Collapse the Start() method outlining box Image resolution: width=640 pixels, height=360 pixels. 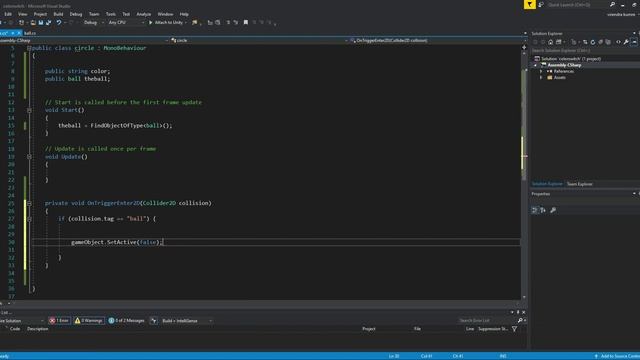pos(29,110)
